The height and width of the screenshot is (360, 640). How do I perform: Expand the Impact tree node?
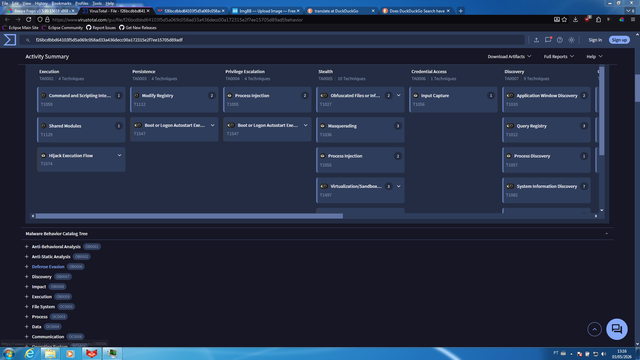tap(27, 287)
